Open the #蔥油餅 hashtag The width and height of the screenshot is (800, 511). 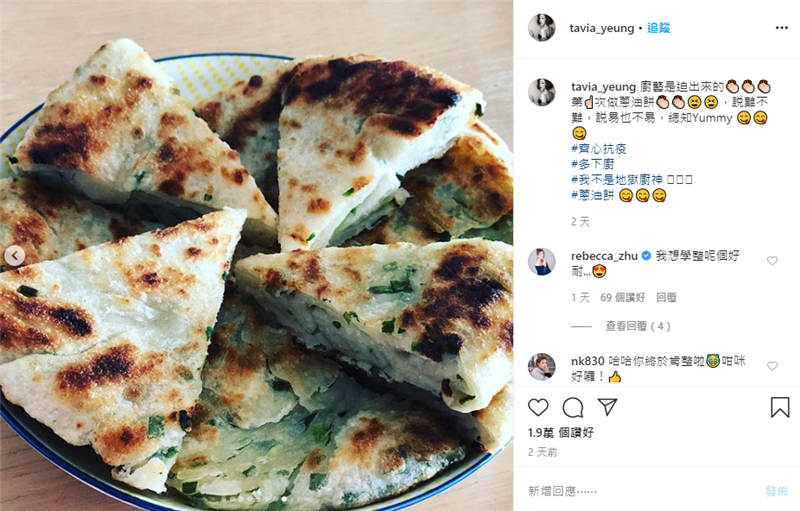point(592,195)
